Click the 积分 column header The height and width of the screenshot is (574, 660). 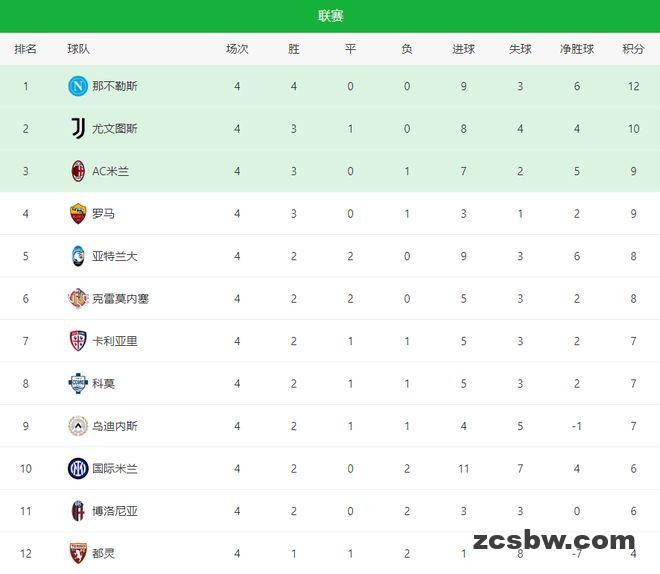click(633, 49)
